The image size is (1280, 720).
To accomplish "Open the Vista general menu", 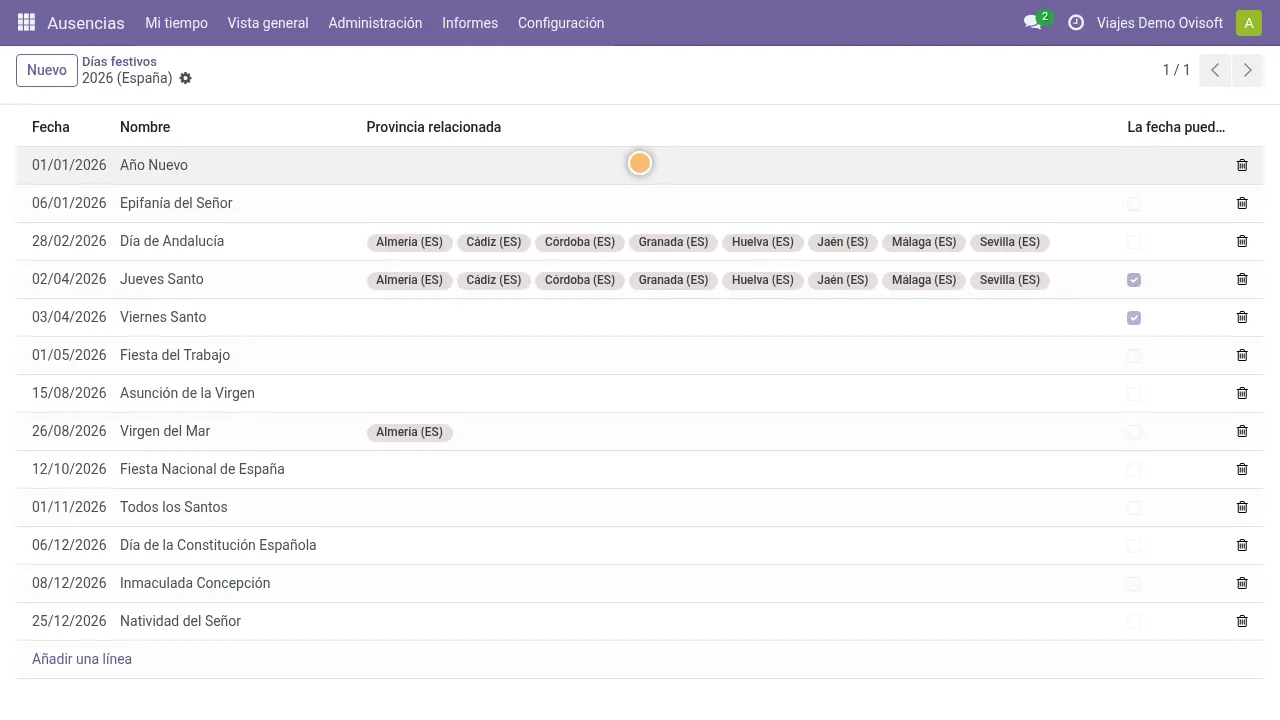I will click(x=268, y=23).
